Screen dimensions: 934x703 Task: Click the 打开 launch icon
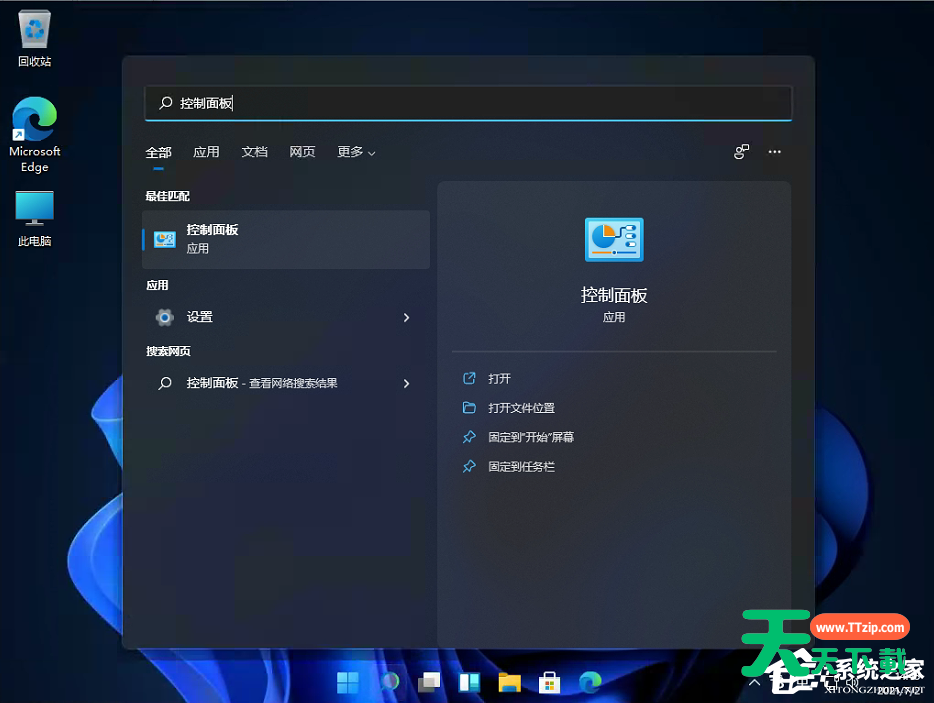tap(469, 378)
